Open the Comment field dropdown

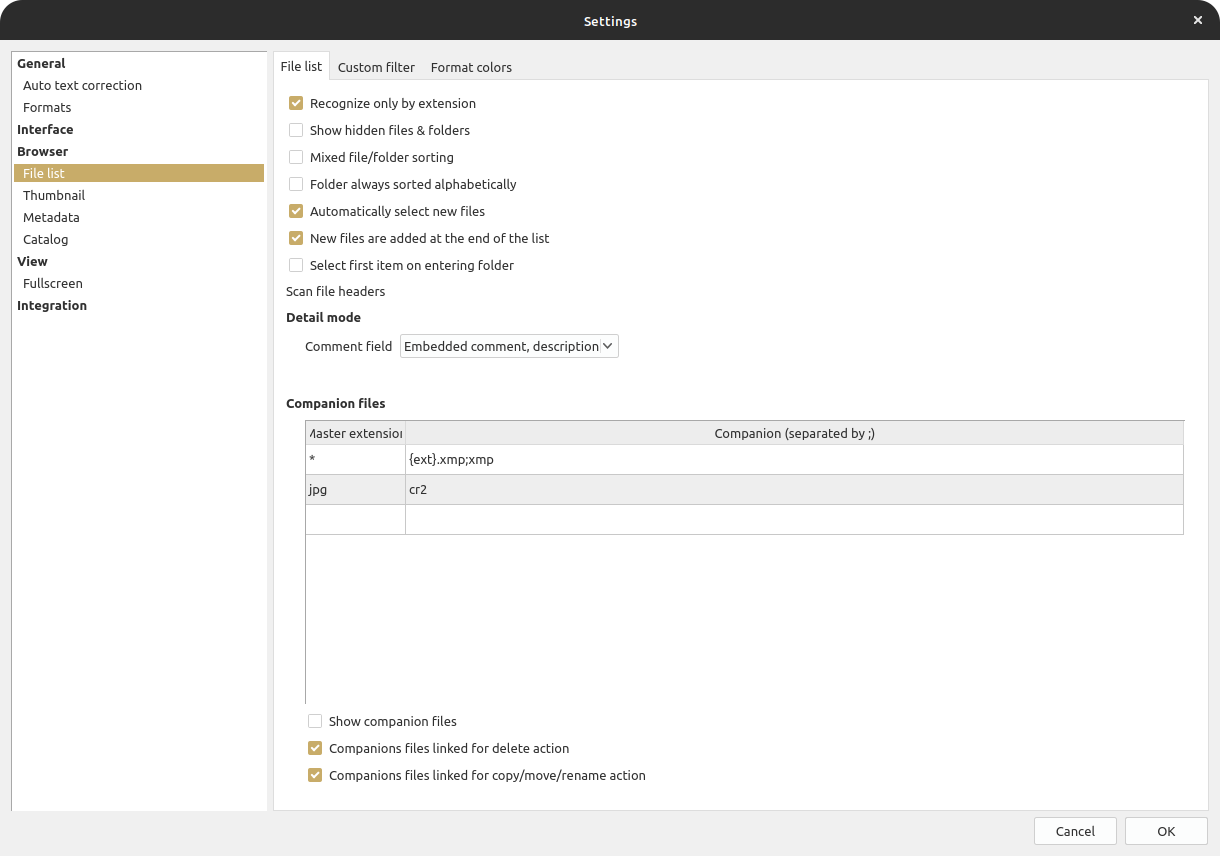click(x=509, y=346)
